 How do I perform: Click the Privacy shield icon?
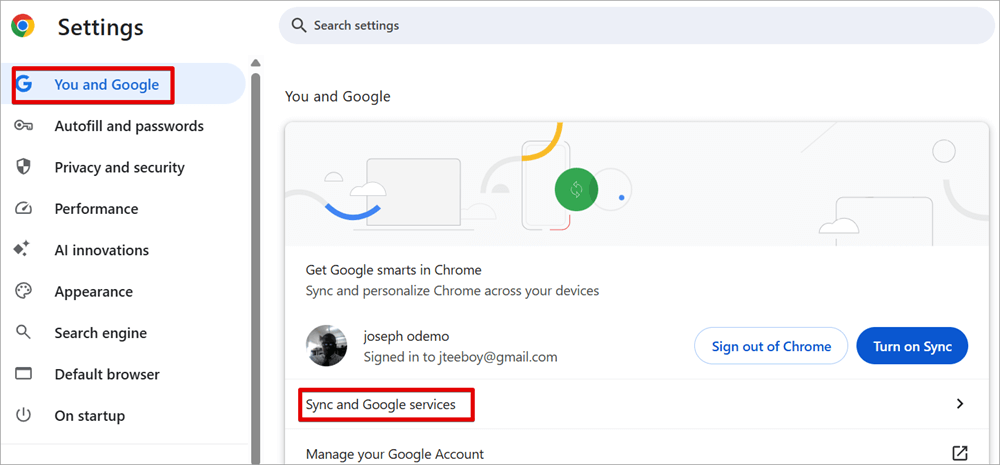(x=24, y=168)
